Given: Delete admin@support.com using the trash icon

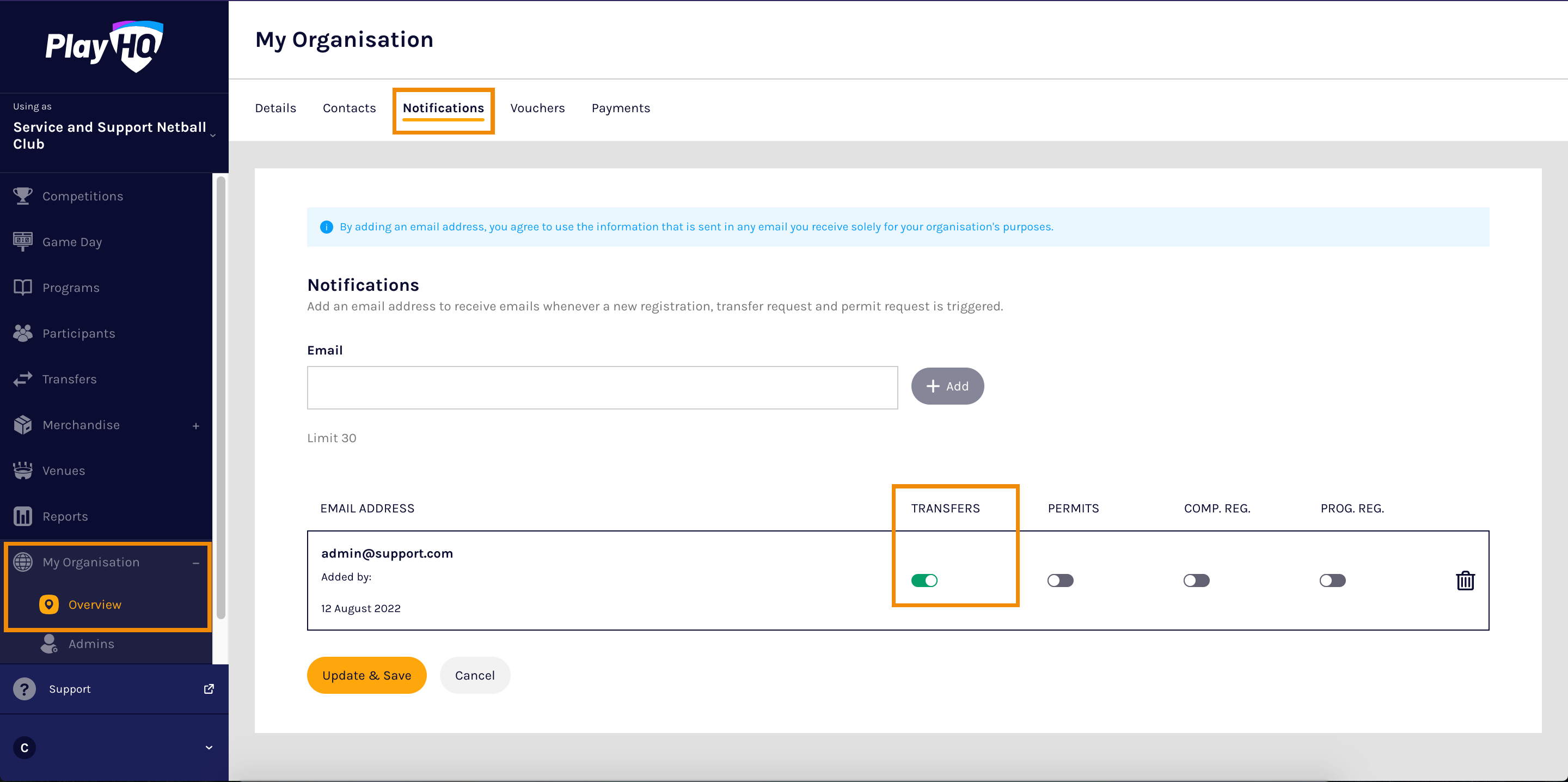Looking at the screenshot, I should pos(1465,581).
